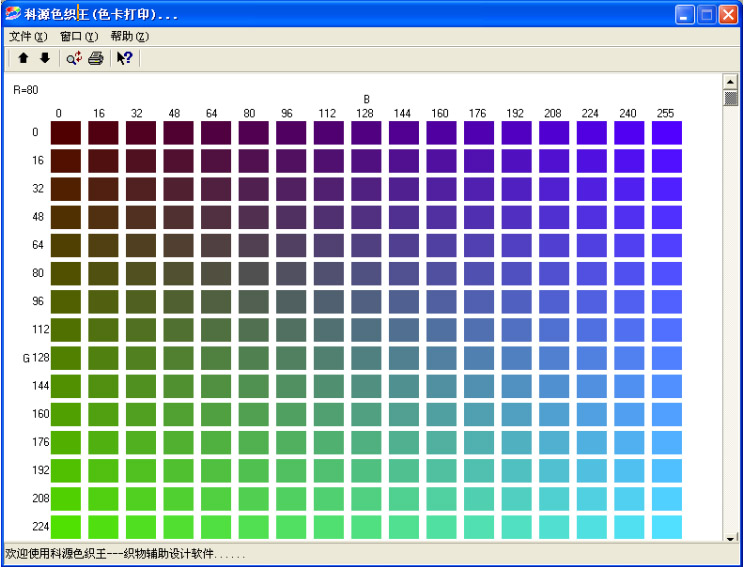Click row label 208

click(41, 498)
